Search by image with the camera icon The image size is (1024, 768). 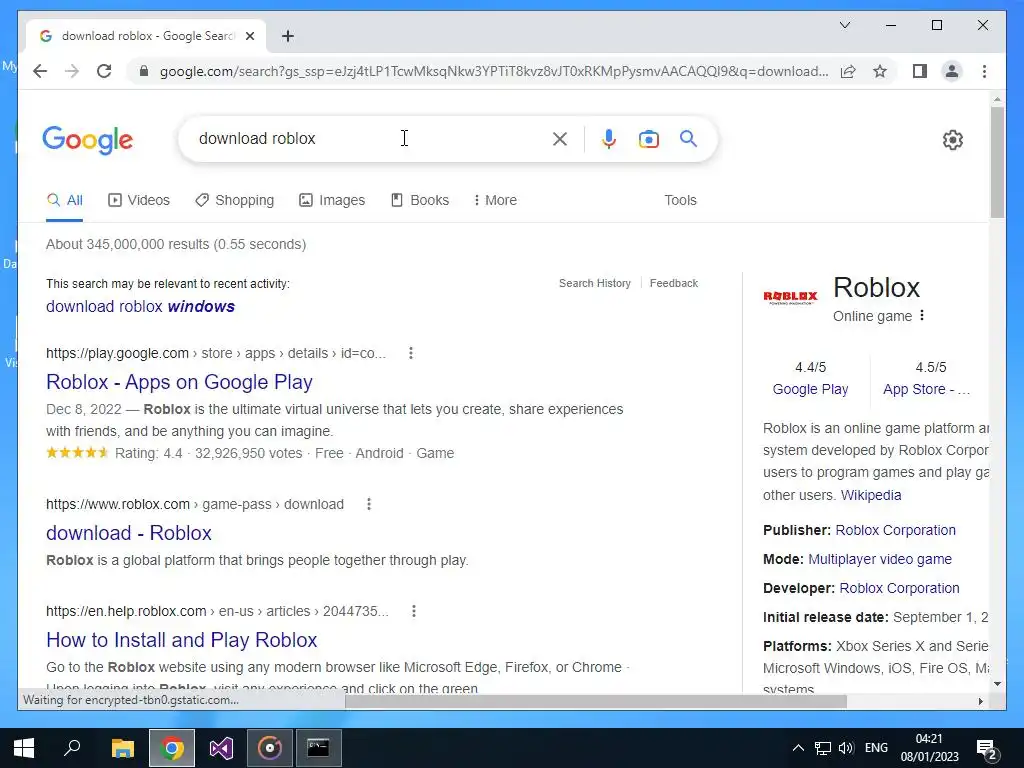pyautogui.click(x=648, y=139)
